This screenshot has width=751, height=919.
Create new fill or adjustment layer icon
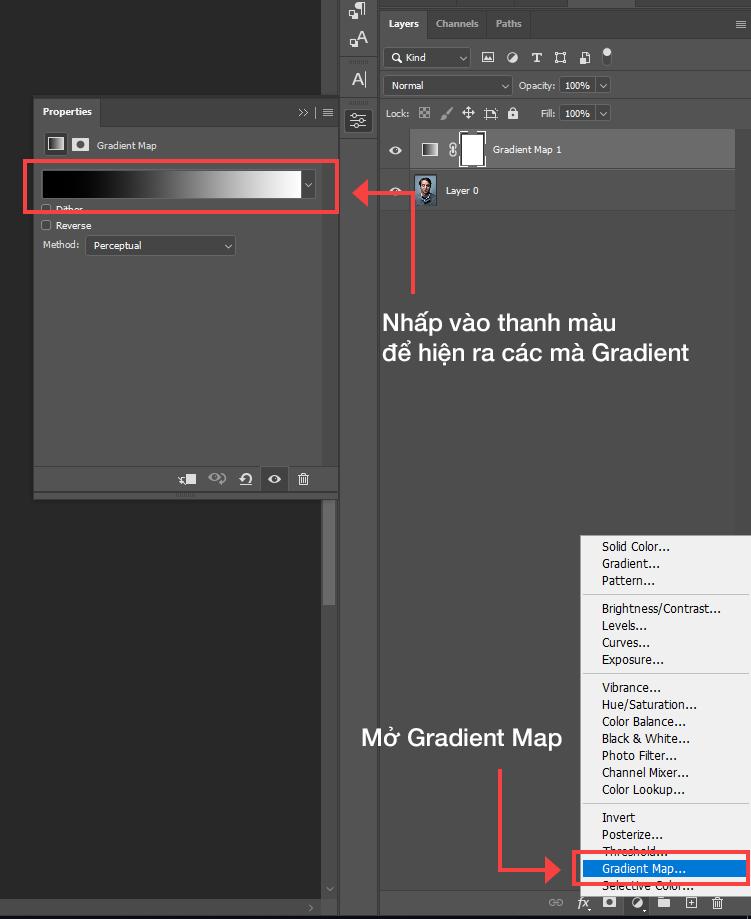637,903
